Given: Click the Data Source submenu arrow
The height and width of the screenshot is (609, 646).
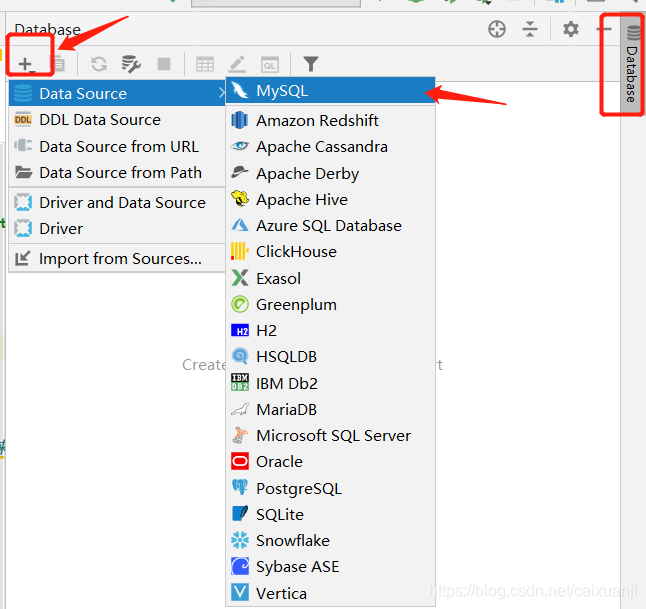Looking at the screenshot, I should tap(221, 94).
